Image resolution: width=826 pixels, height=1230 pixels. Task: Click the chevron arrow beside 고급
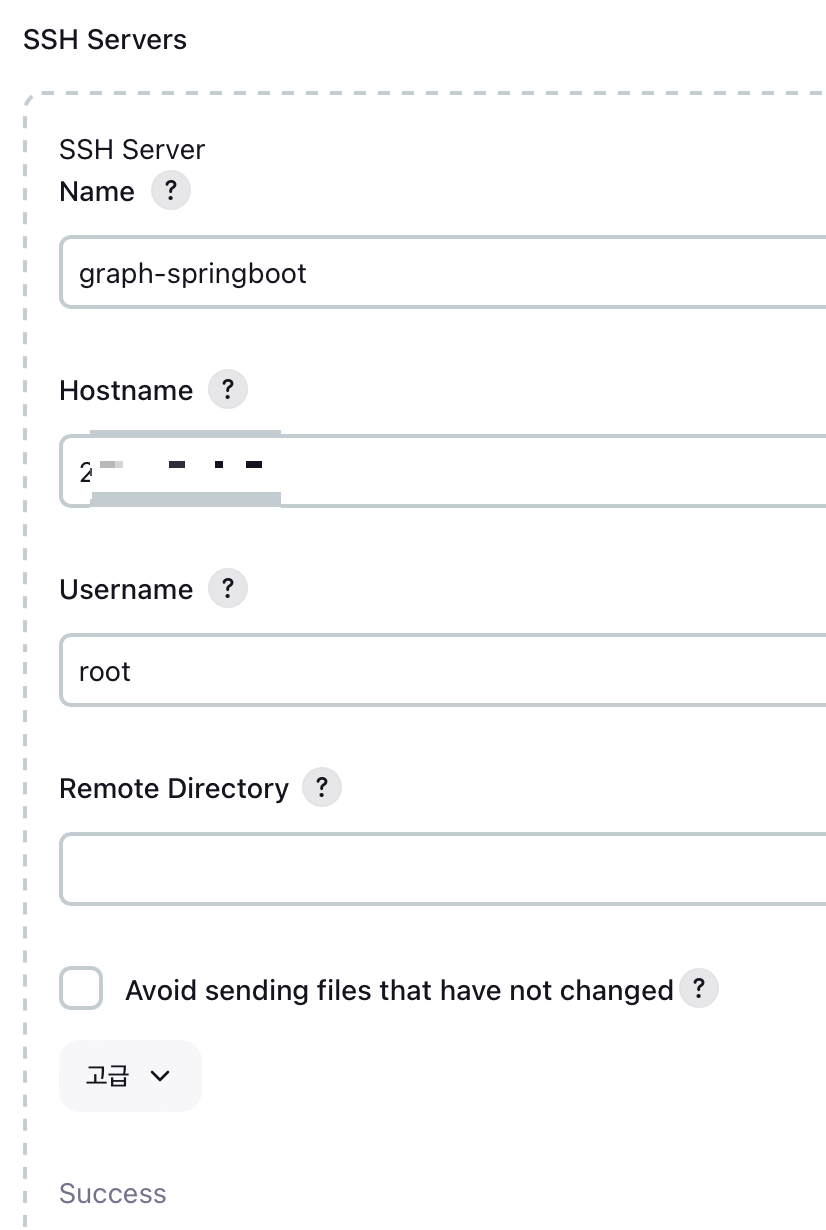160,1076
